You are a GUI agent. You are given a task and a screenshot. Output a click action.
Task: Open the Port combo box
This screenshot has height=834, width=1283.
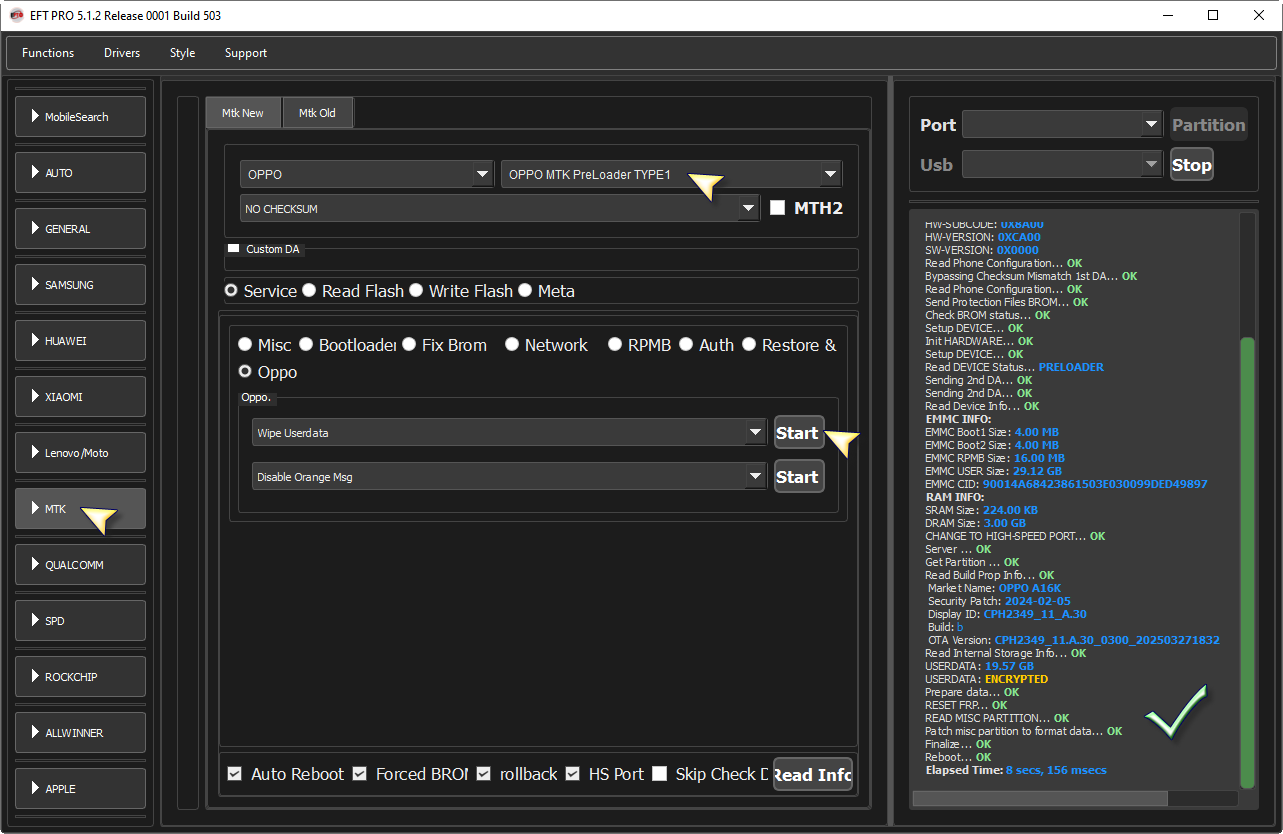coord(1061,124)
